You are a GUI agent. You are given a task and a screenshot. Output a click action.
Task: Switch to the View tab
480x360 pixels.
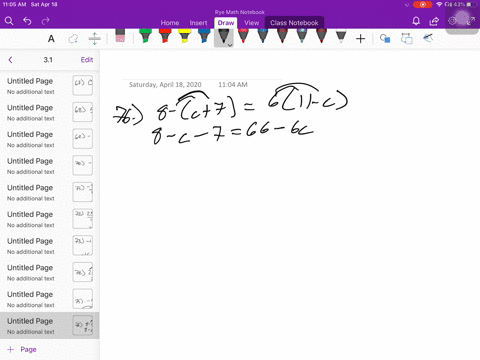coord(251,23)
